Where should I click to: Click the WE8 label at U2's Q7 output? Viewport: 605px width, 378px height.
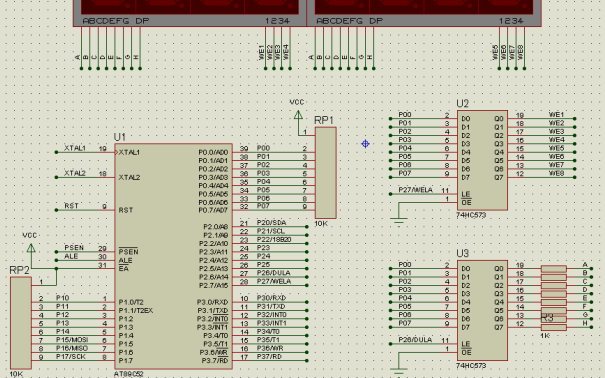click(x=557, y=173)
